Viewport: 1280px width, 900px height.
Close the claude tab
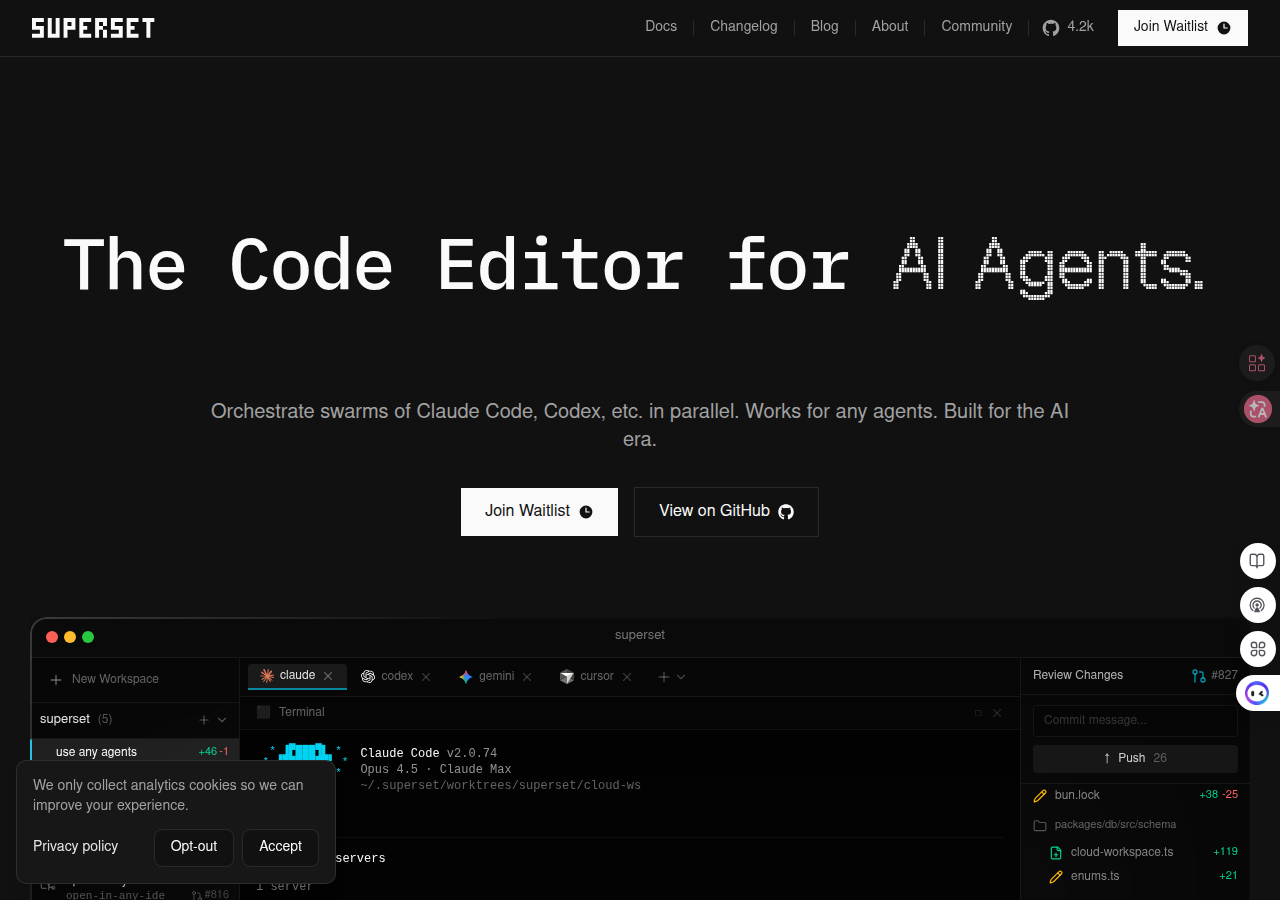pyautogui.click(x=328, y=676)
